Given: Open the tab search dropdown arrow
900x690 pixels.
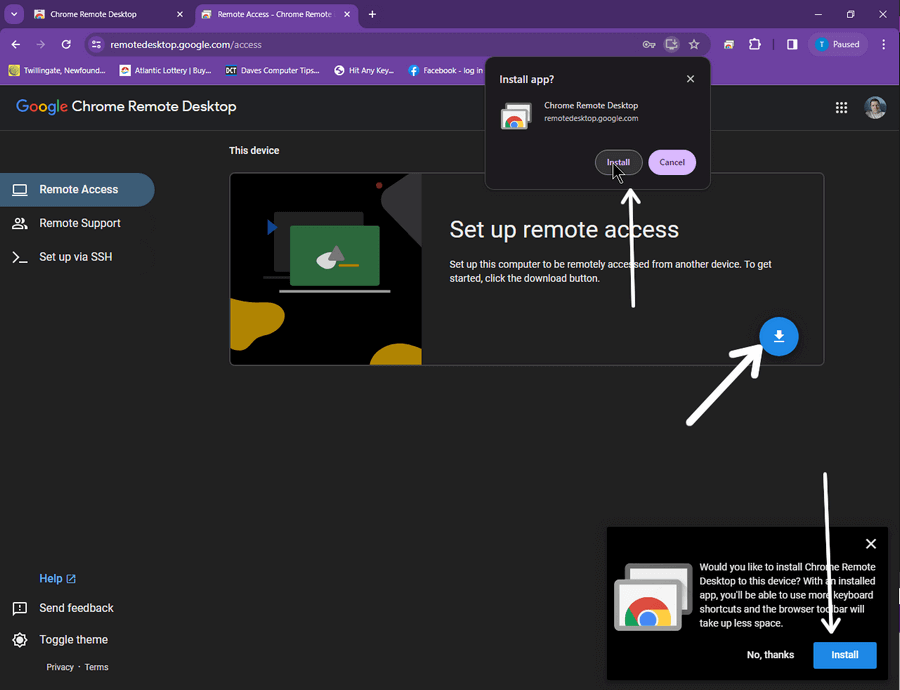Looking at the screenshot, I should (x=14, y=14).
